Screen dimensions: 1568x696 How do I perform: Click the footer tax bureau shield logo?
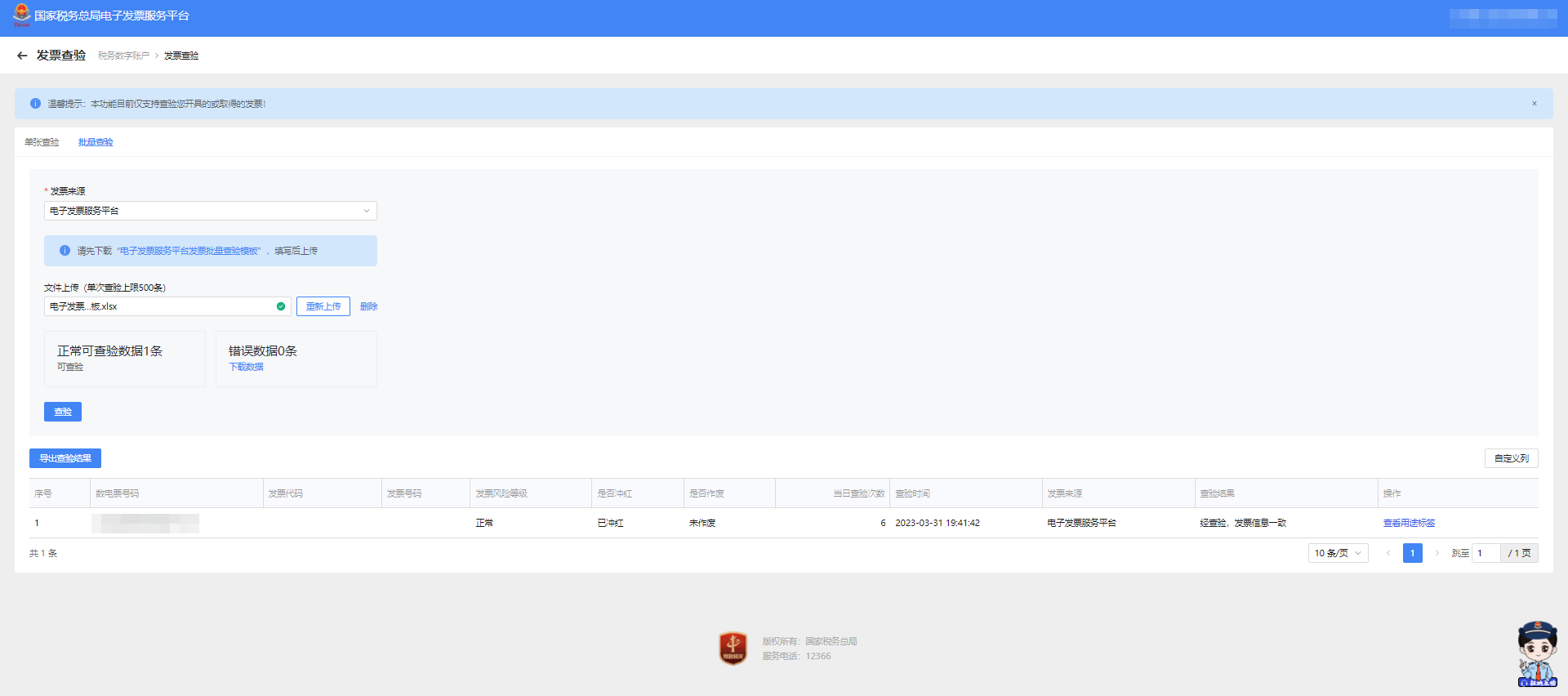(733, 648)
